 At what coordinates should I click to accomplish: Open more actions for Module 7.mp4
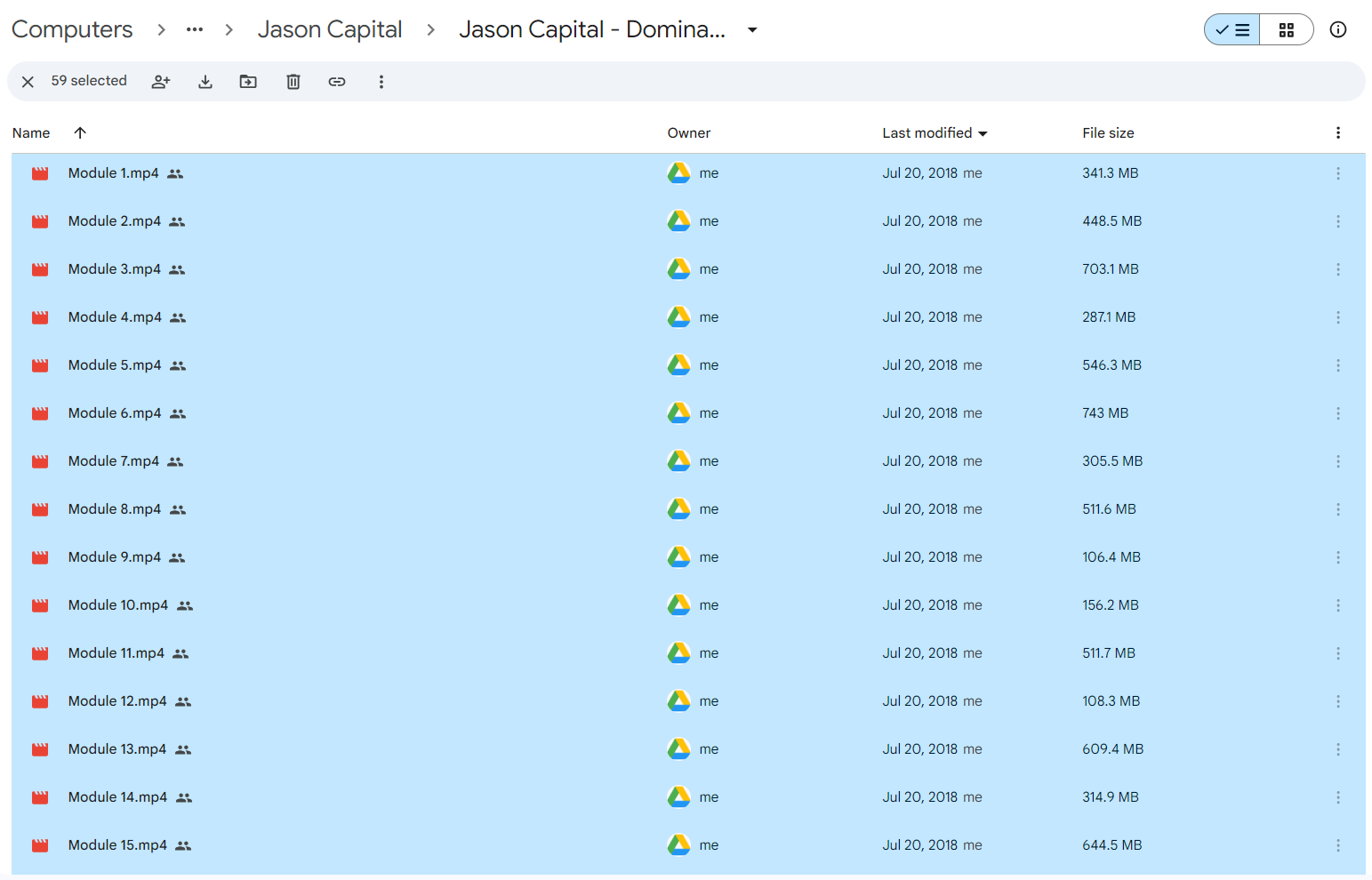click(x=1338, y=462)
